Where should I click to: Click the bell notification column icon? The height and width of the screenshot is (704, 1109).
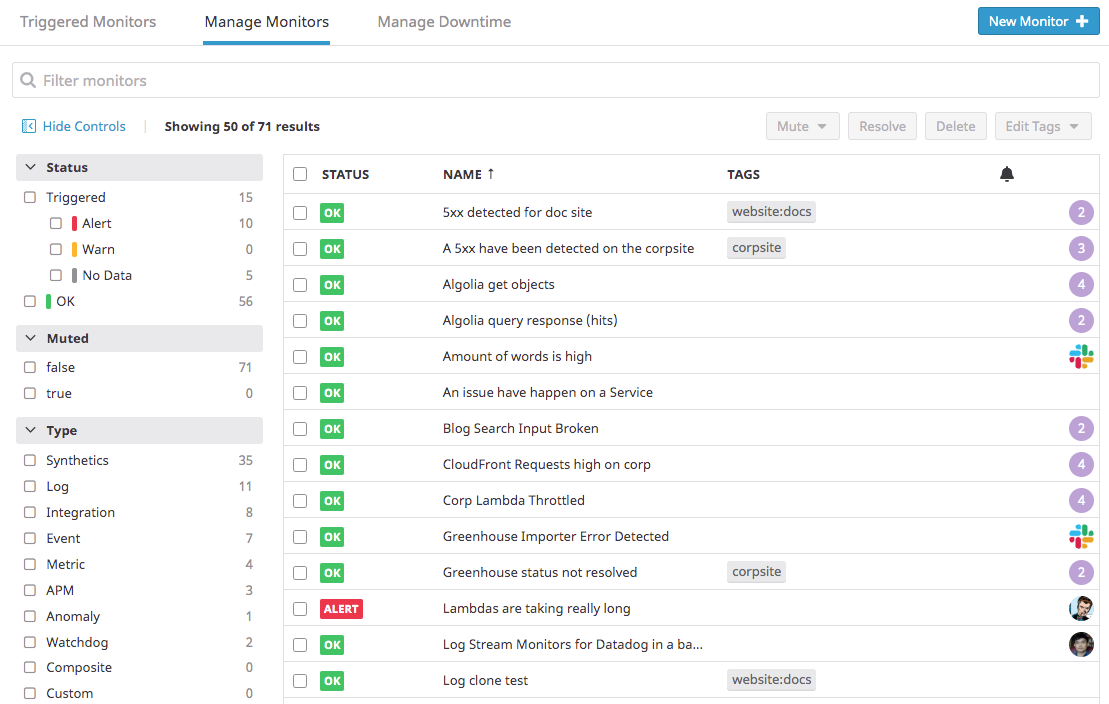[x=1006, y=174]
